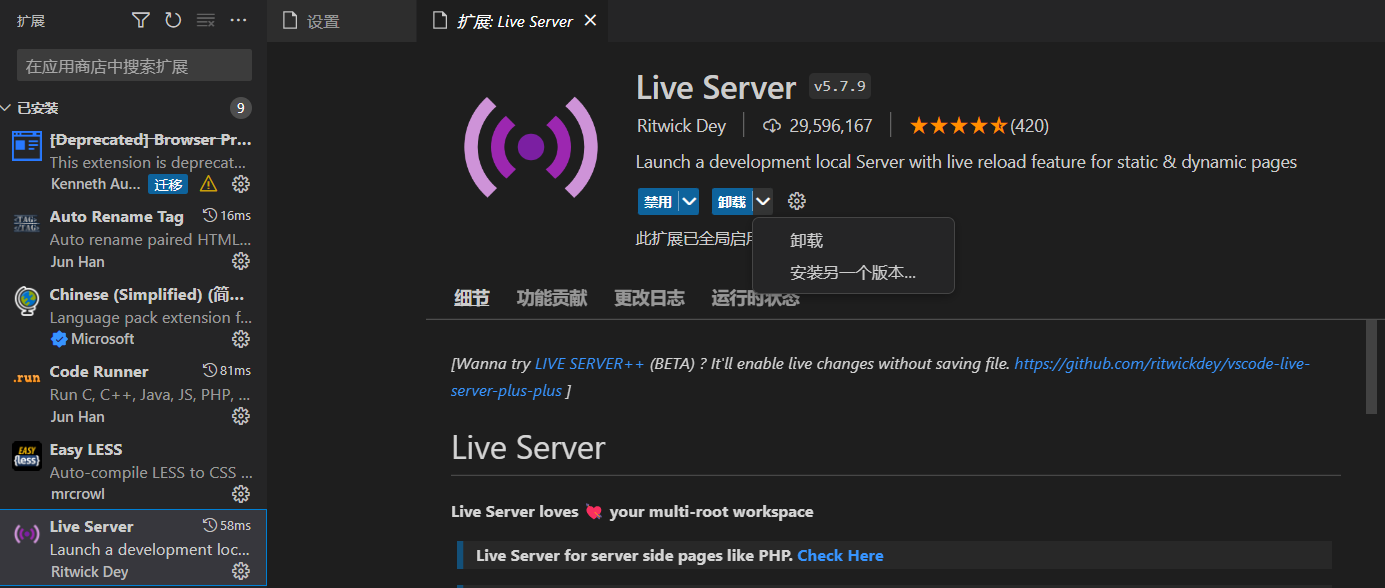Open the 功能贡献 tab

pyautogui.click(x=552, y=298)
